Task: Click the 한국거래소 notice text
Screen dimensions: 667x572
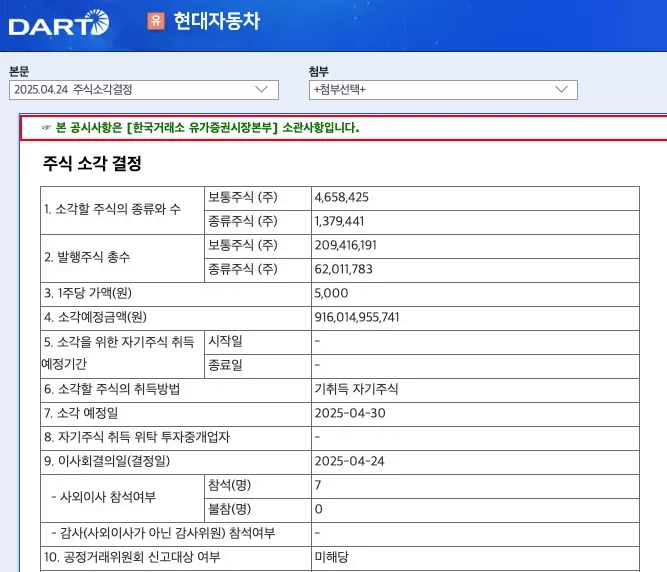Action: [x=208, y=128]
